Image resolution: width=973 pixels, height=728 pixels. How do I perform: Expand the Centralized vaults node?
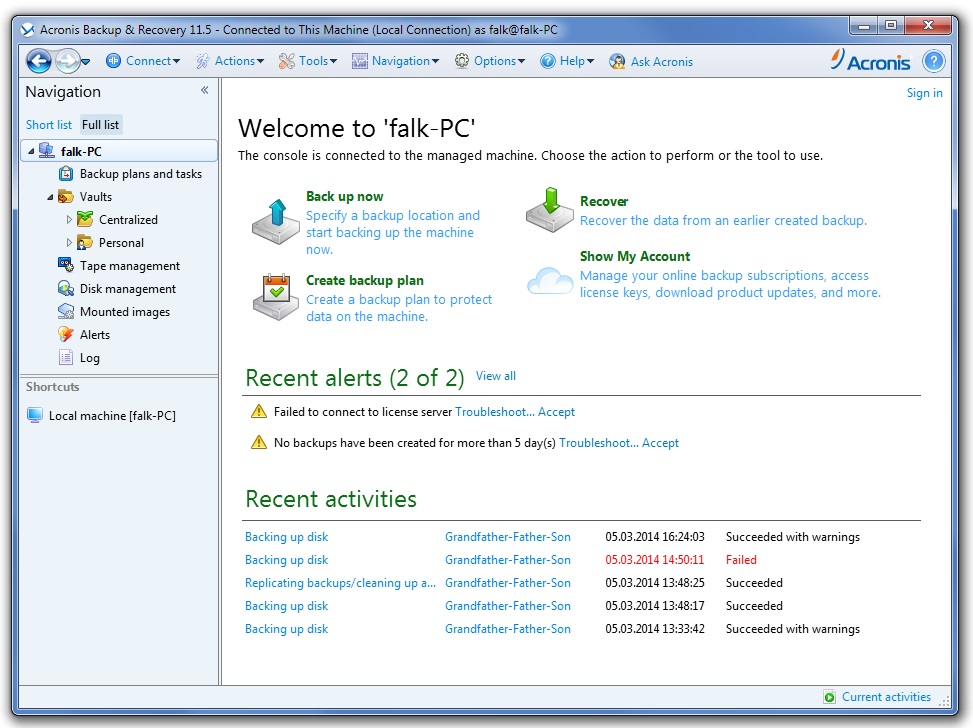click(69, 220)
